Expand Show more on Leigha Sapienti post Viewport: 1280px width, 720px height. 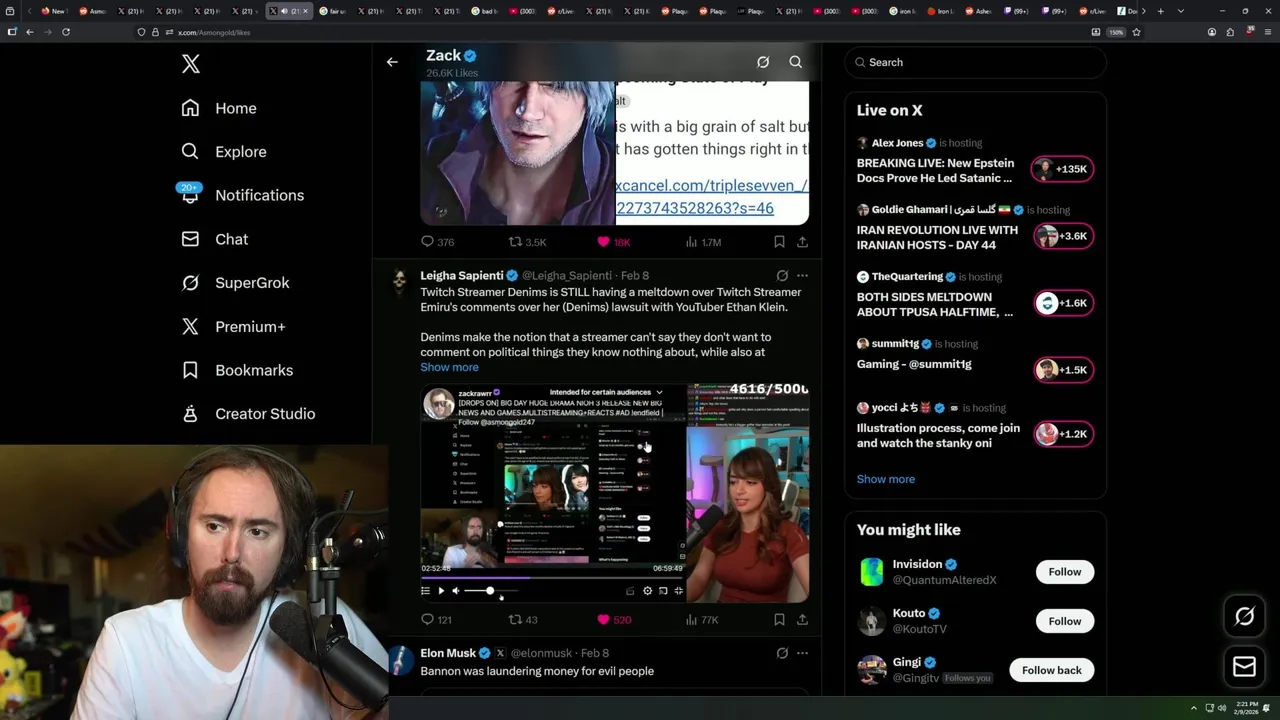tap(449, 367)
